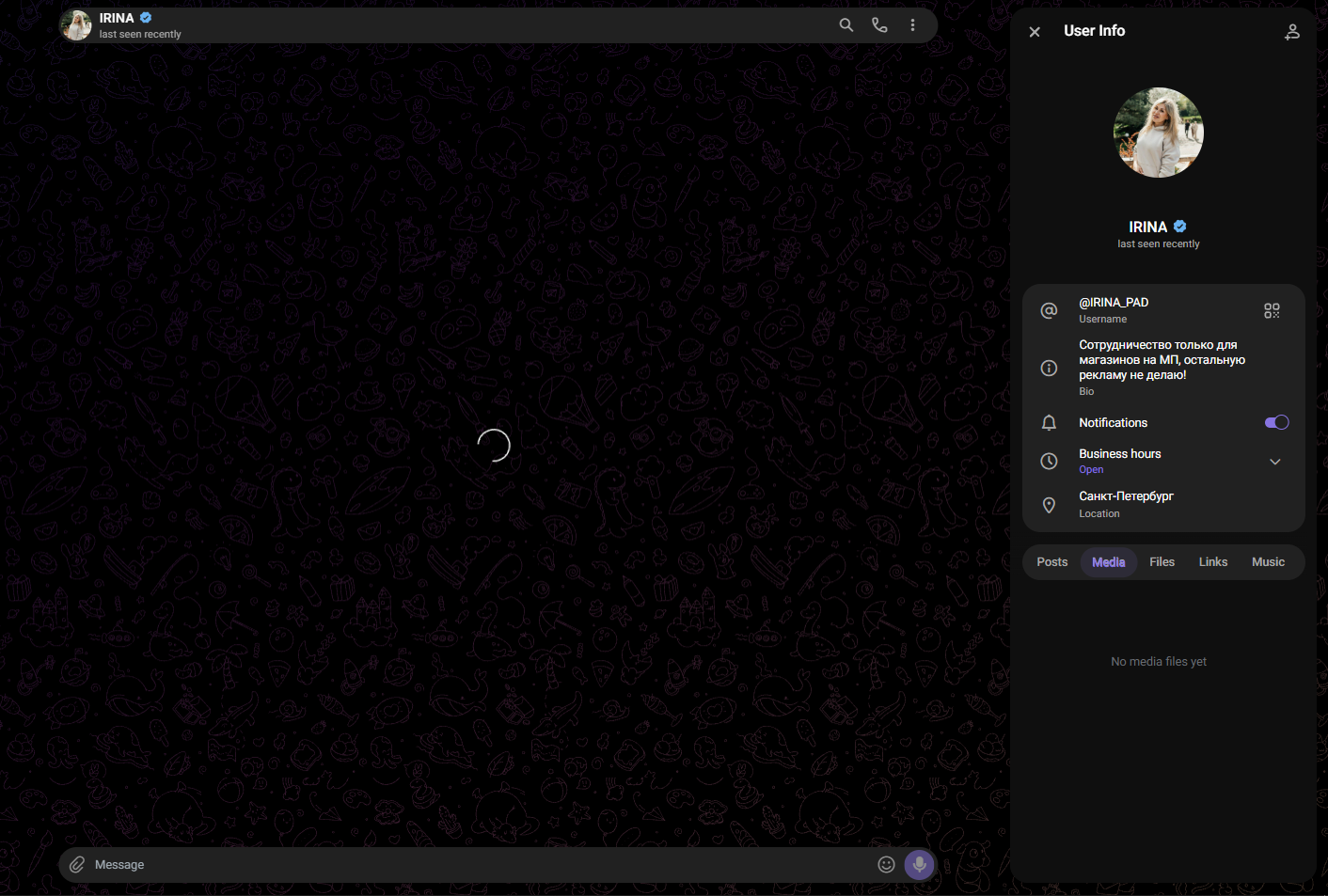Click the add contact icon in User Info
Screen dimensions: 1328x896
pos(1292,32)
